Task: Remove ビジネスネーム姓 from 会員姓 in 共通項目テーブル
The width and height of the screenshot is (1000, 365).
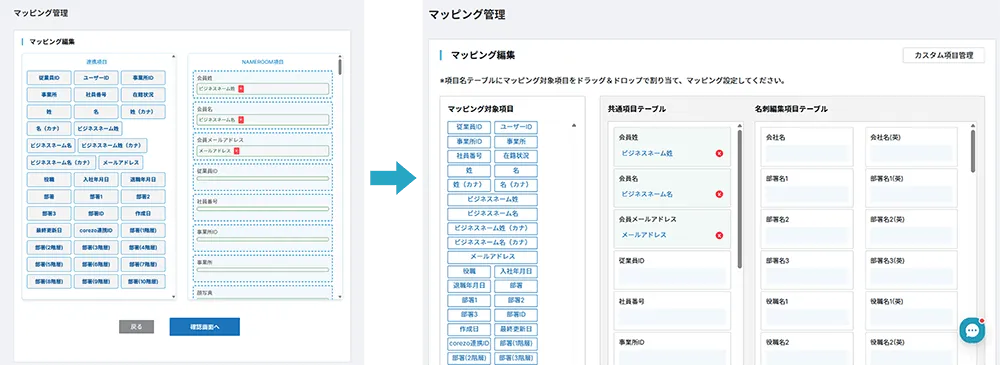Action: (719, 154)
